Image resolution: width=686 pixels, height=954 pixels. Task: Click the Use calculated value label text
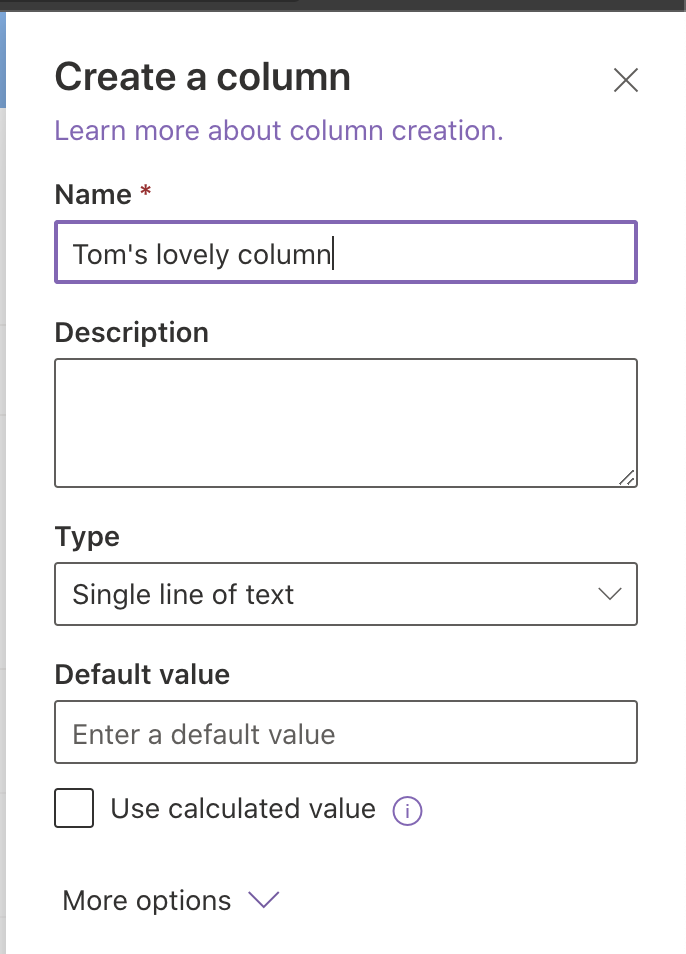click(243, 809)
